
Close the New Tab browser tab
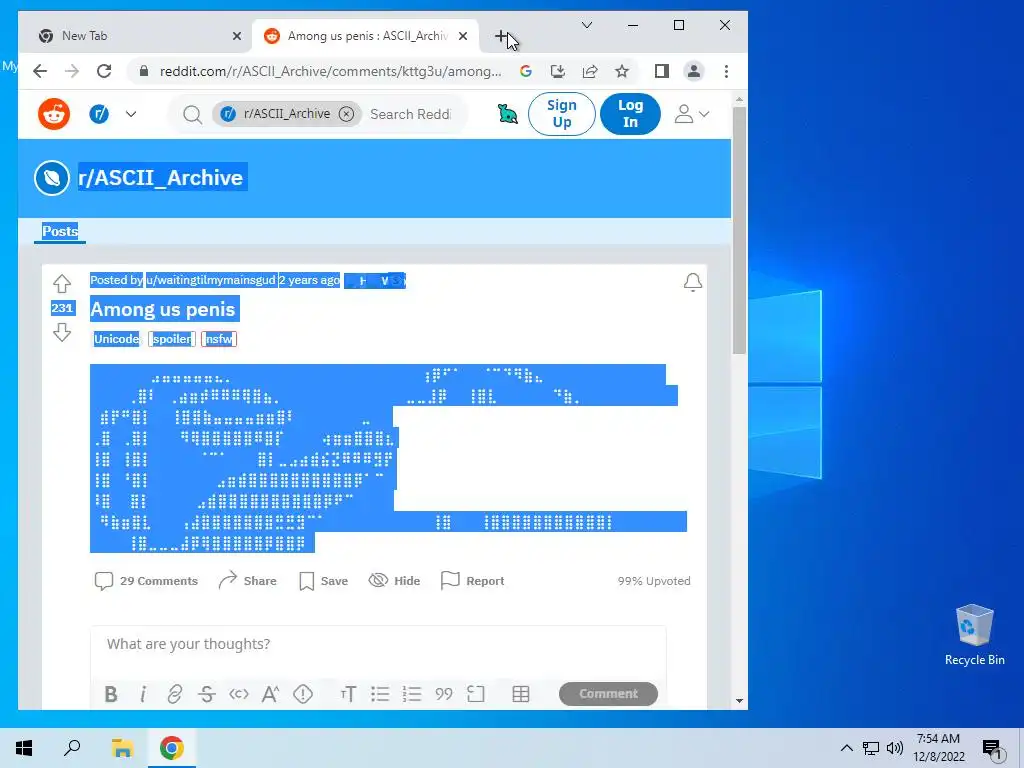tap(237, 36)
